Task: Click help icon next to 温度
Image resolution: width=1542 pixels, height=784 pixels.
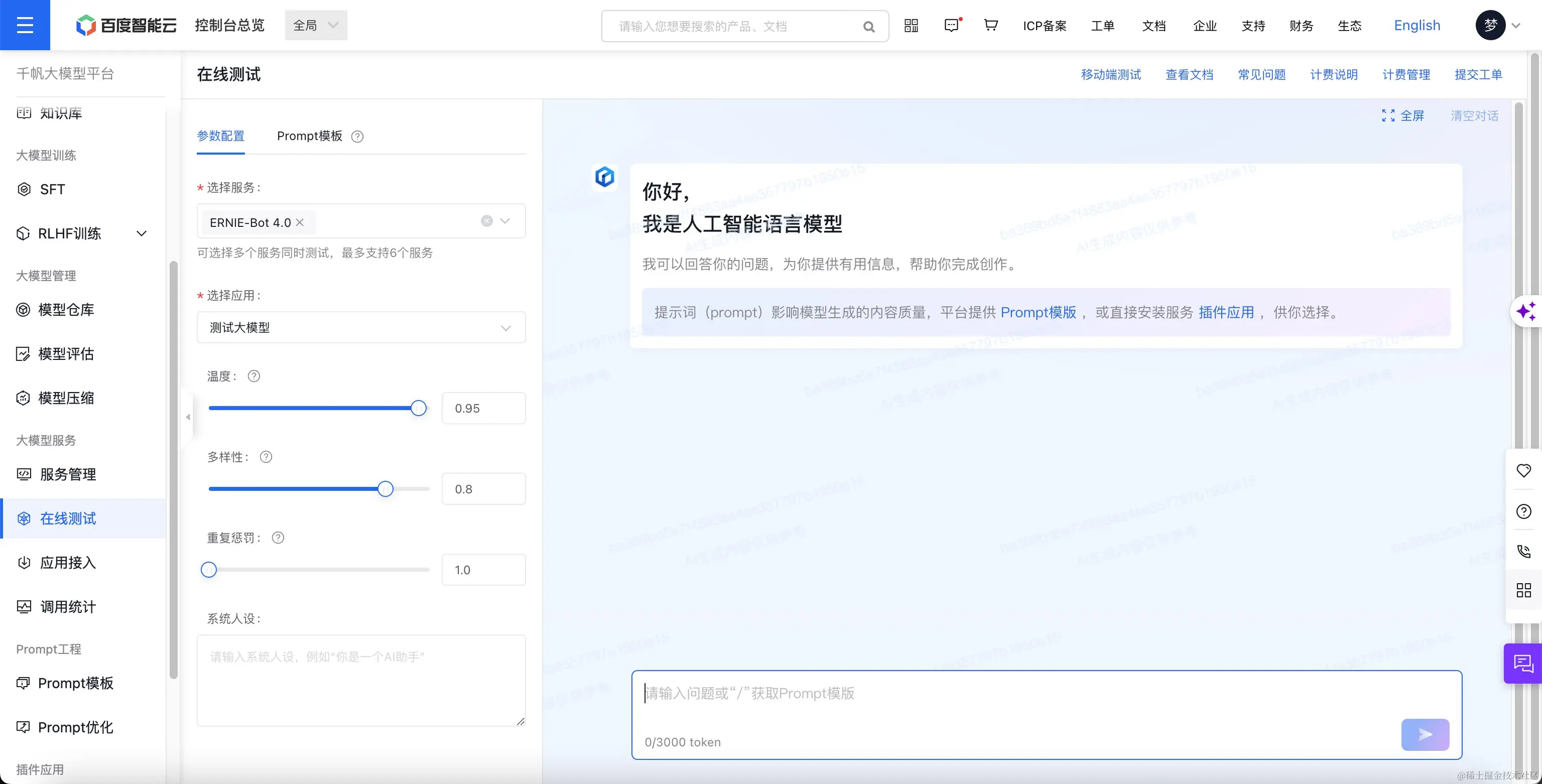Action: pos(254,376)
